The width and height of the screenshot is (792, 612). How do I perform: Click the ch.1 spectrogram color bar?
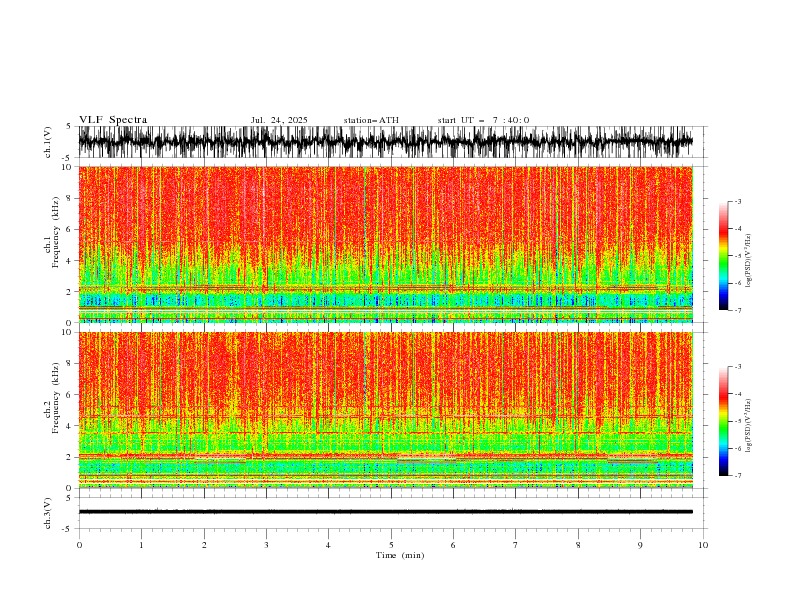(x=723, y=256)
